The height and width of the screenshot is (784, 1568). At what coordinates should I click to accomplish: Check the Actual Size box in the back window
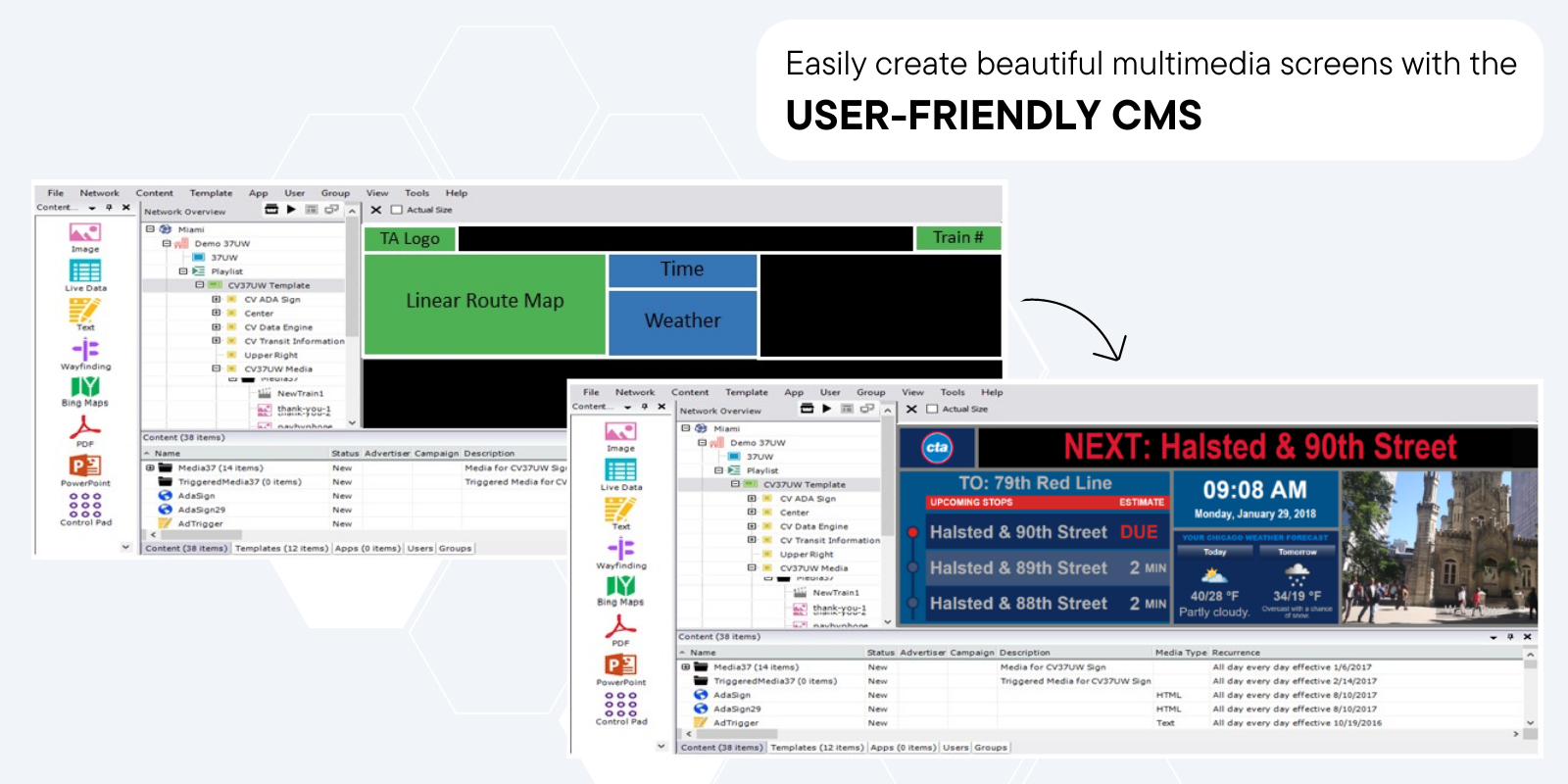tap(397, 210)
